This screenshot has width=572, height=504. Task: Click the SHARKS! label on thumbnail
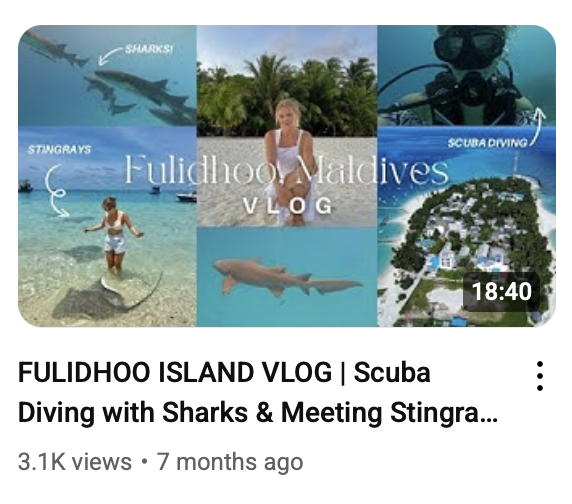(149, 49)
